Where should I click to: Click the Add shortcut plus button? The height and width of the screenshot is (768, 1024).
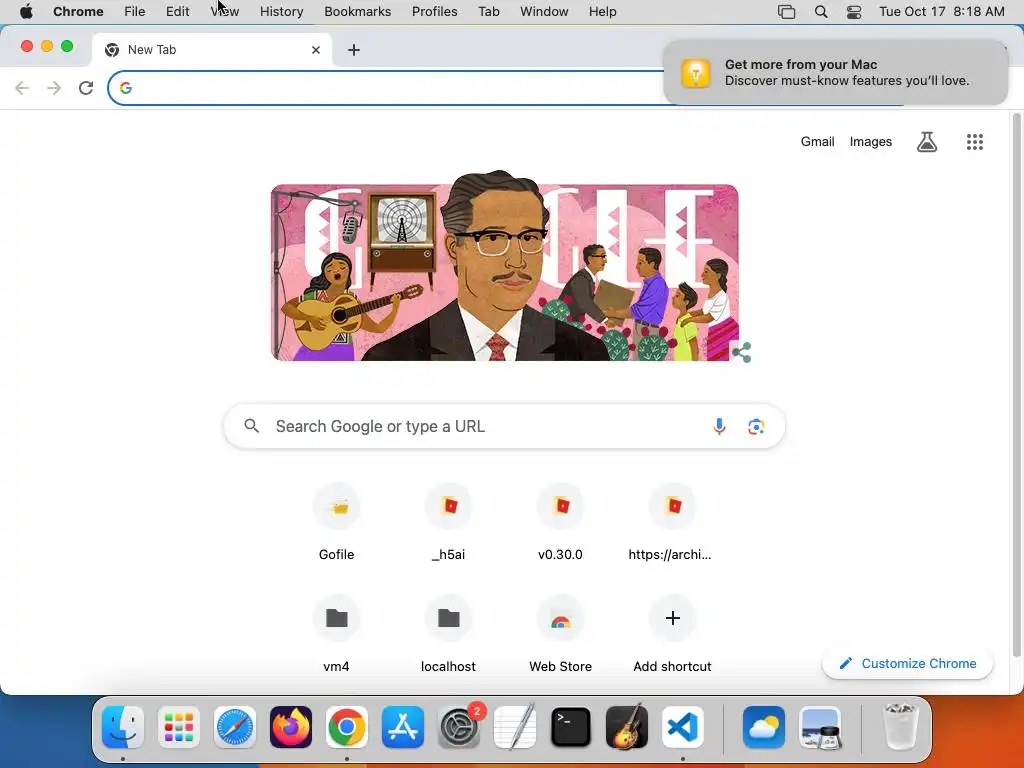673,618
